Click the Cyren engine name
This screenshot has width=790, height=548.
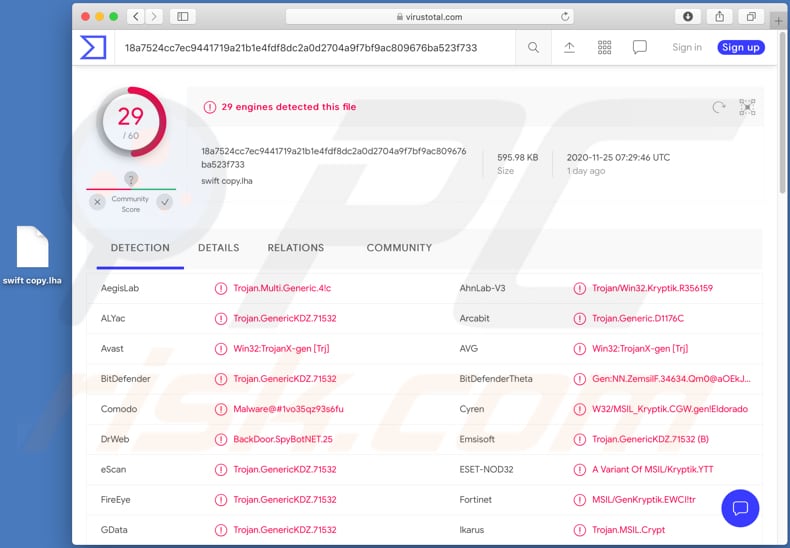[472, 409]
